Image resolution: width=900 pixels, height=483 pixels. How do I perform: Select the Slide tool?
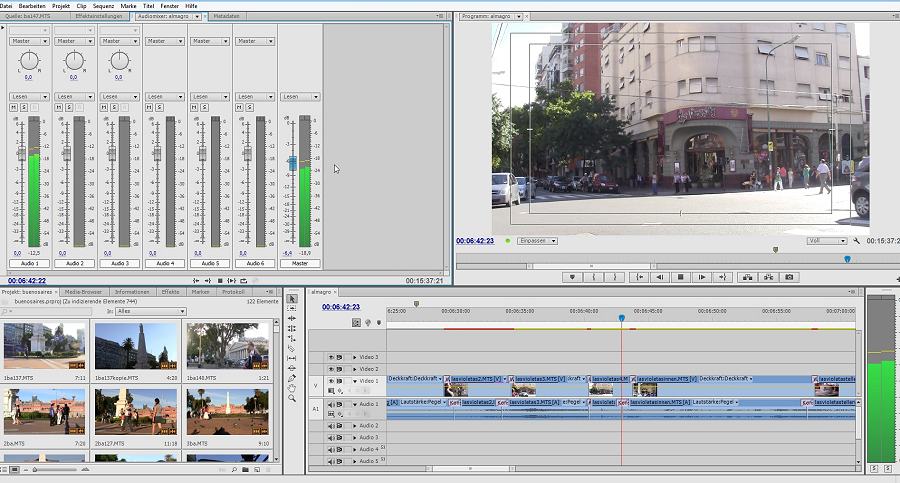click(x=292, y=368)
